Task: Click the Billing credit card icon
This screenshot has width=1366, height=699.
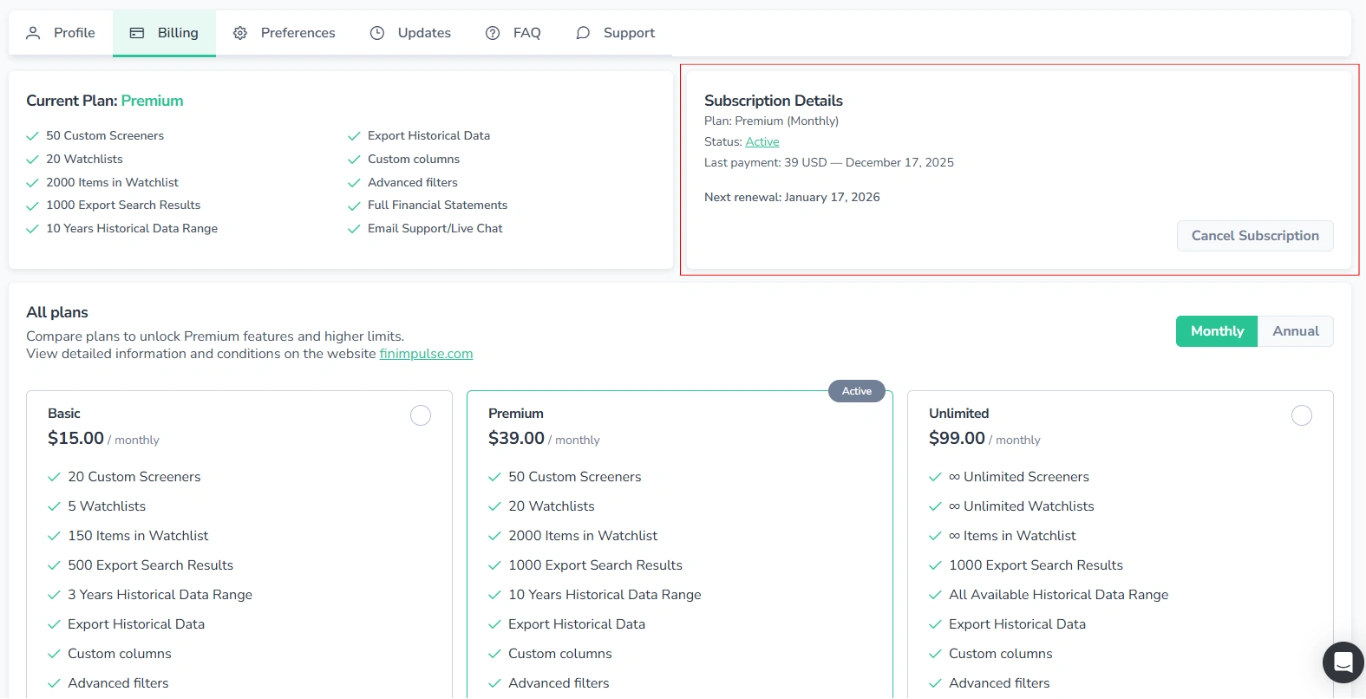Action: point(136,32)
